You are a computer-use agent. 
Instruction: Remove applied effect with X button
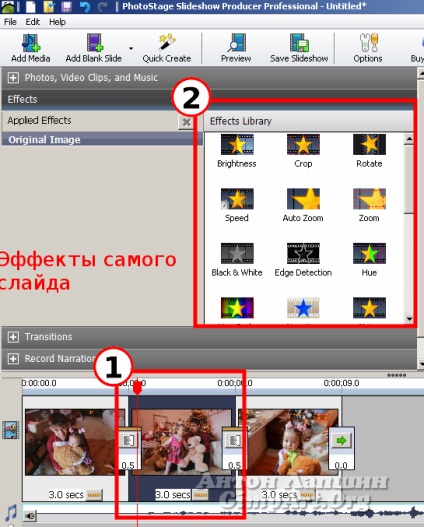186,122
